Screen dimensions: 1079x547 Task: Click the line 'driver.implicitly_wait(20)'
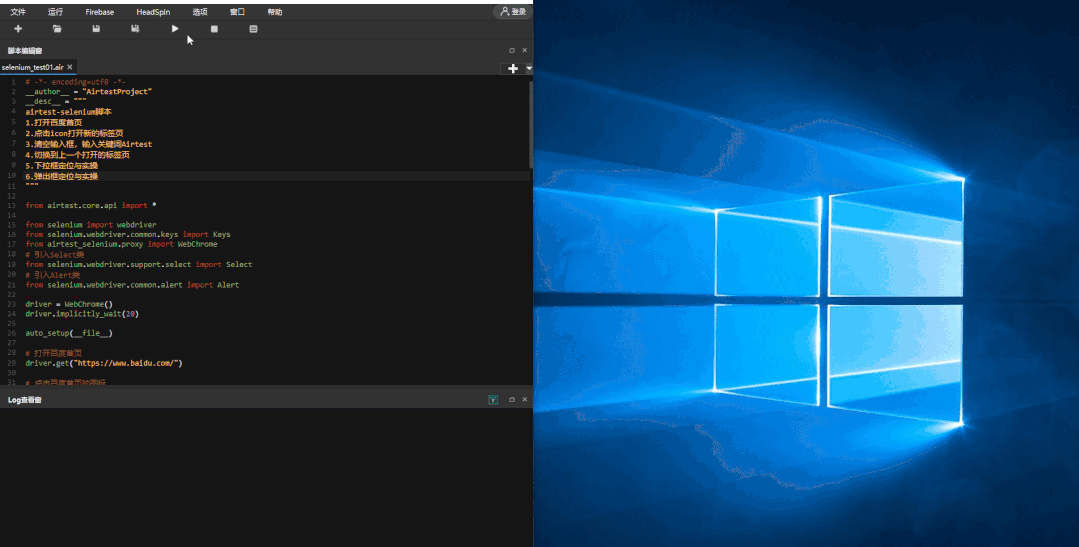point(82,314)
